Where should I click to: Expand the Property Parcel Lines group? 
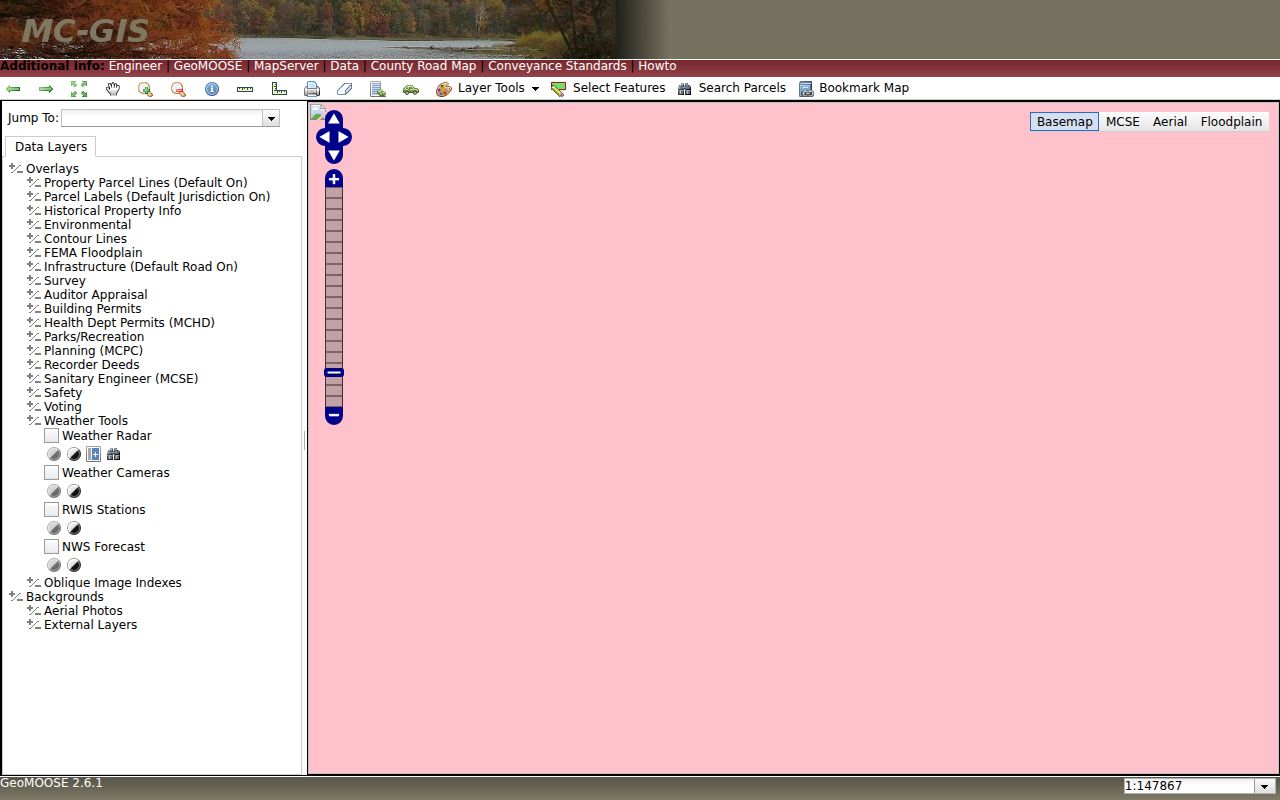[x=34, y=183]
